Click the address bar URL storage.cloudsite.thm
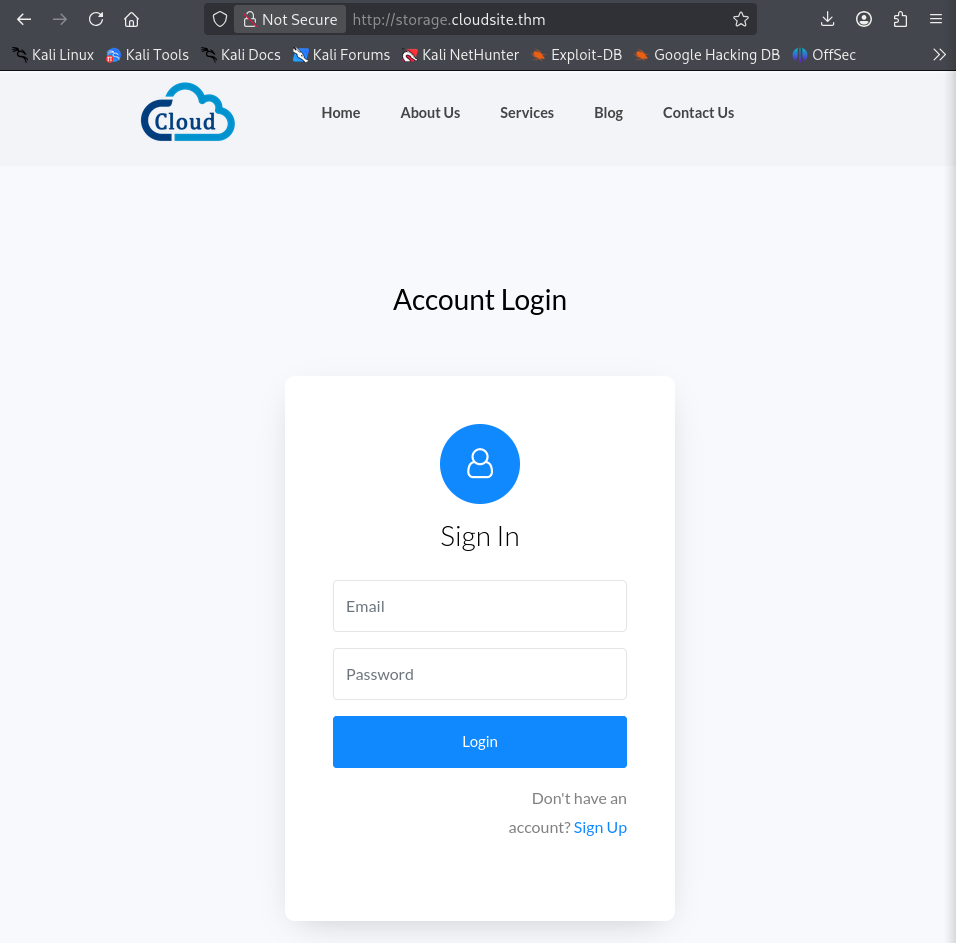956x943 pixels. point(449,20)
